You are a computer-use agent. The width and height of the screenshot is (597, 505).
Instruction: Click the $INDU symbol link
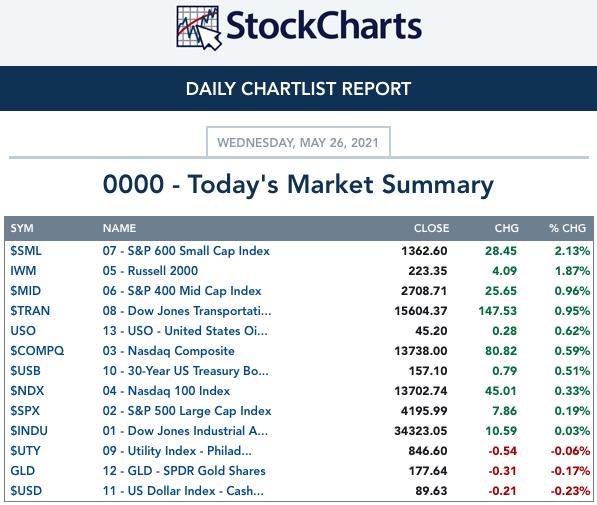(x=29, y=431)
